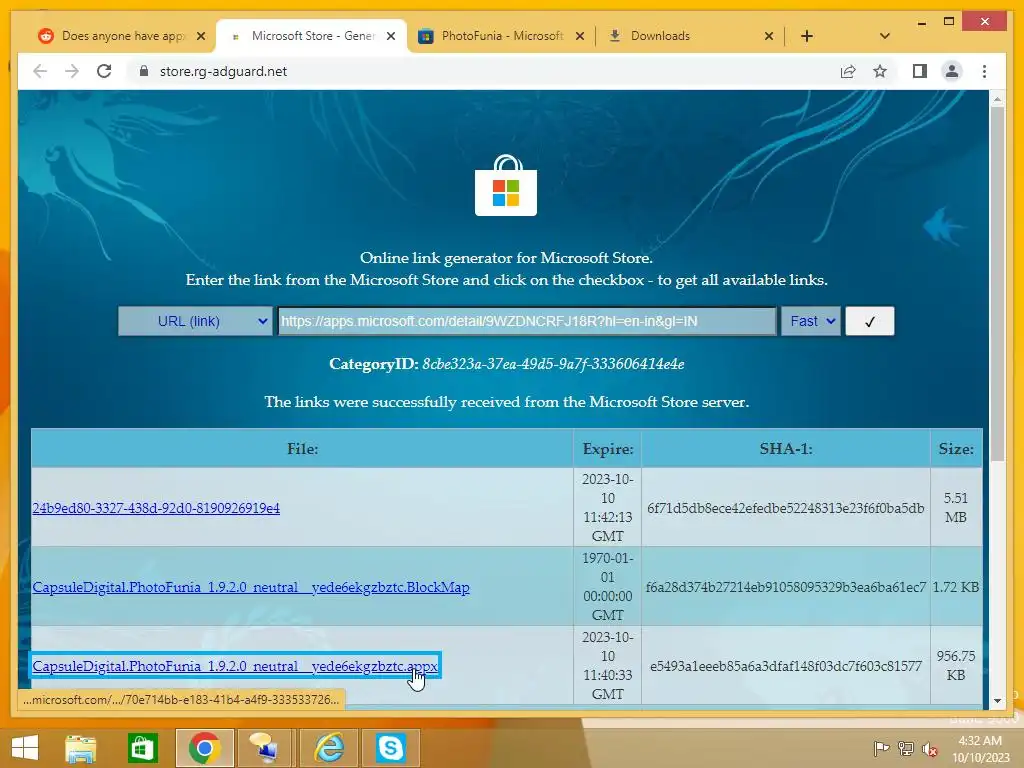This screenshot has height=768, width=1024.
Task: Click page scrollbar down arrow
Action: (x=997, y=701)
